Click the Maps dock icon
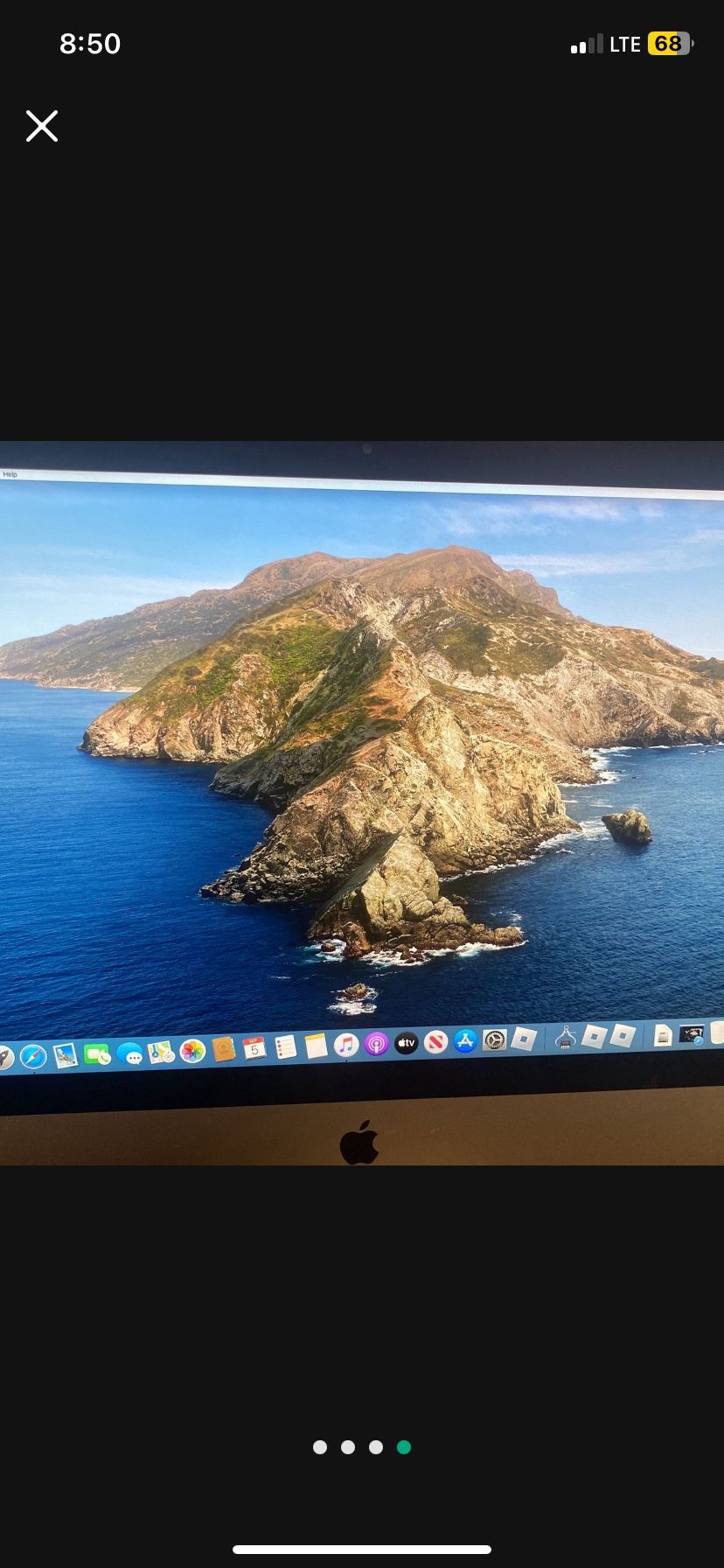The image size is (724, 1568). [161, 1053]
